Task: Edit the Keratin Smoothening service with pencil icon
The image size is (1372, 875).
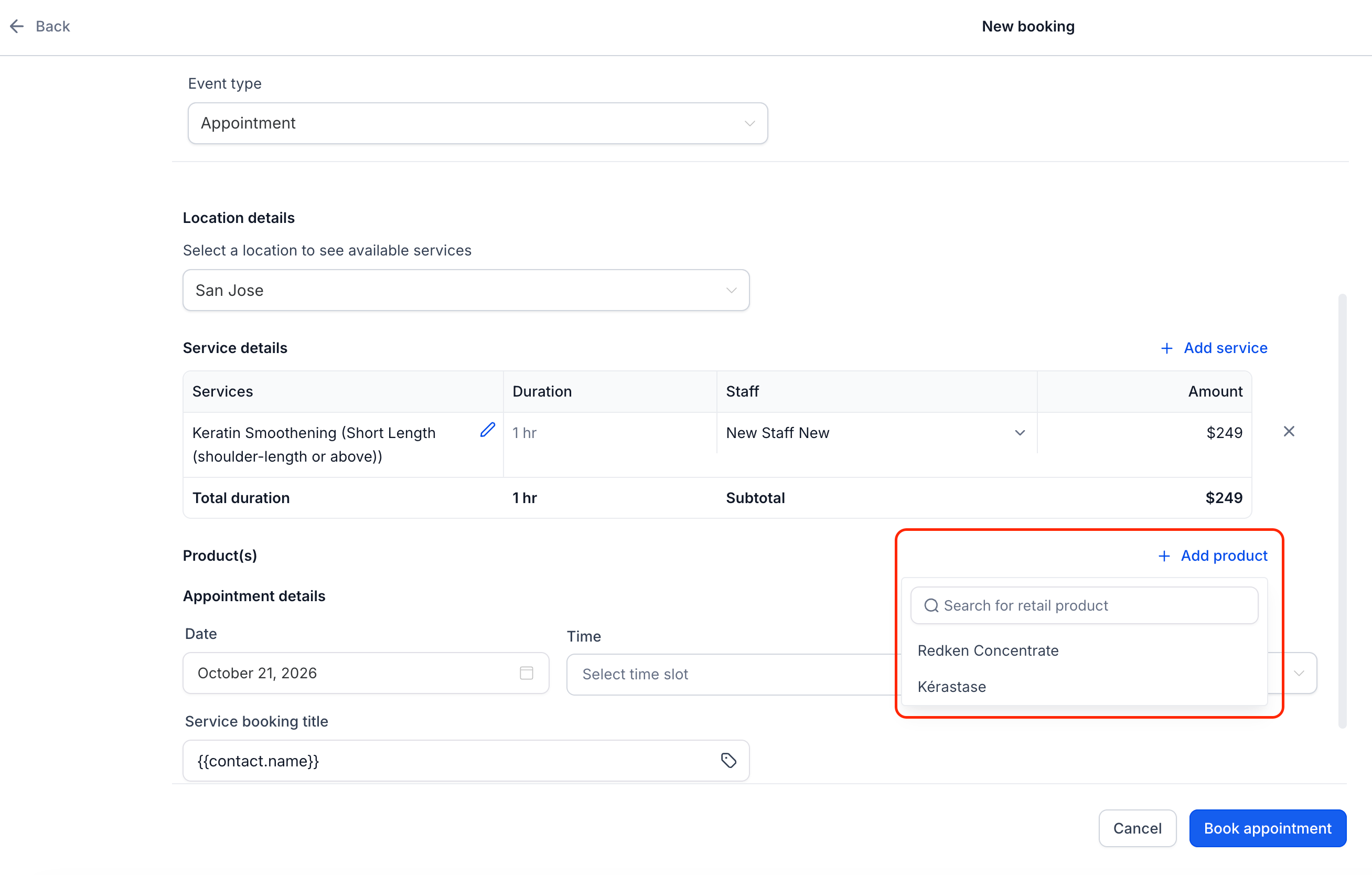Action: coord(488,430)
